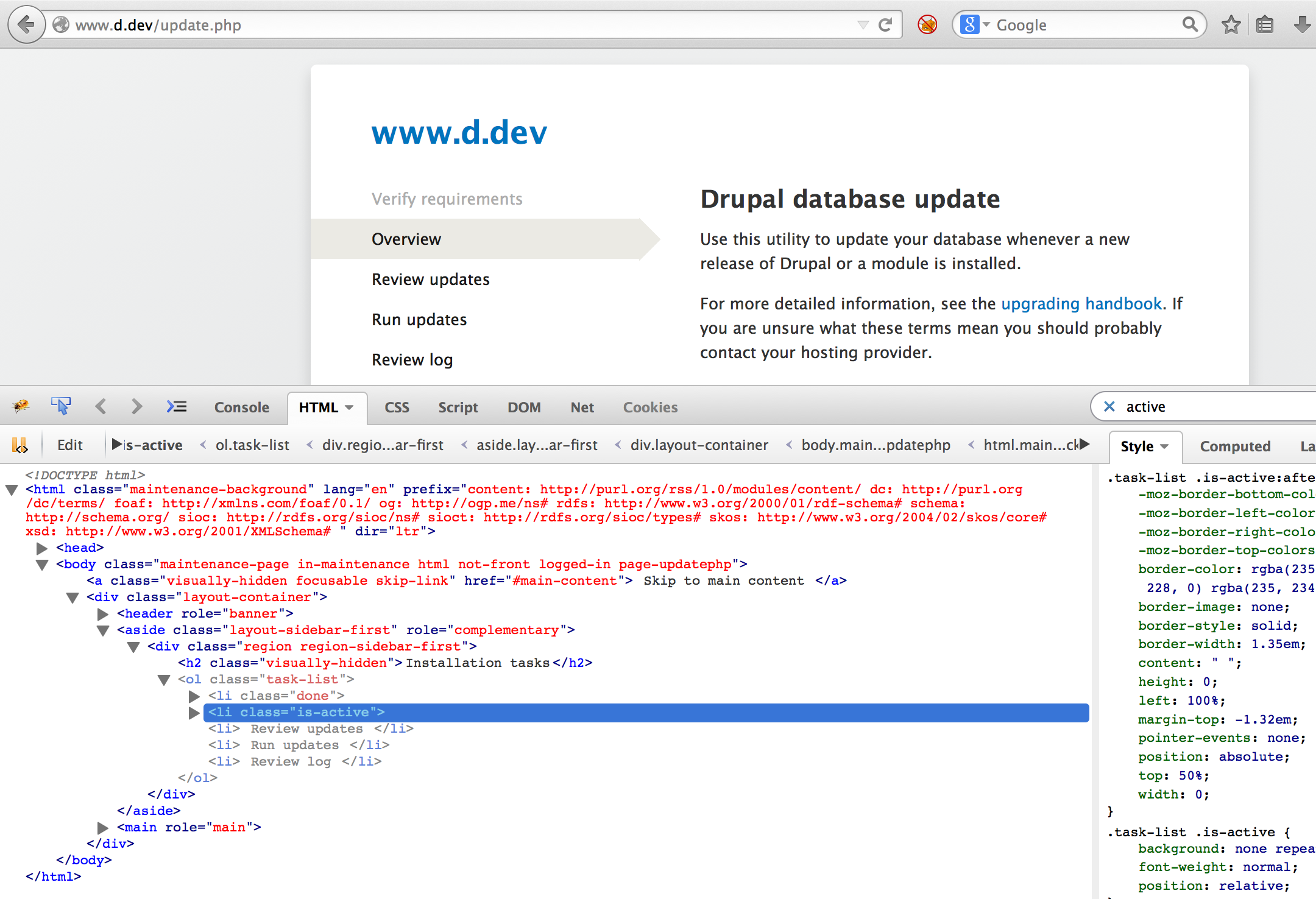Screen dimensions: 1316x899
Task: Select the li 'Review updates' node
Action: coord(311,728)
